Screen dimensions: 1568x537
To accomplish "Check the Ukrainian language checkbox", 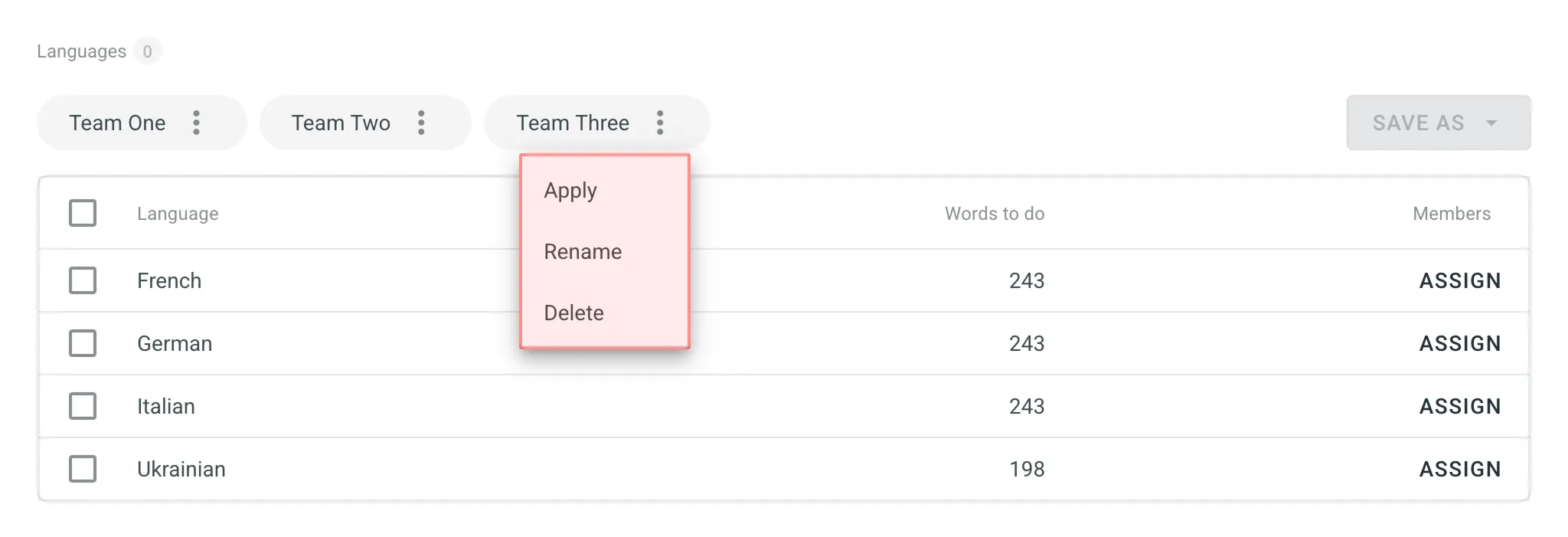I will 83,468.
